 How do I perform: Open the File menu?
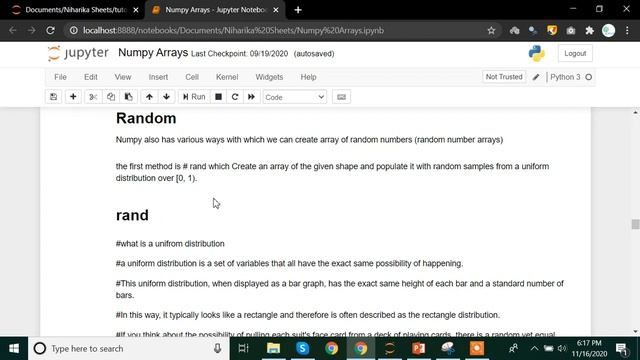[60, 77]
